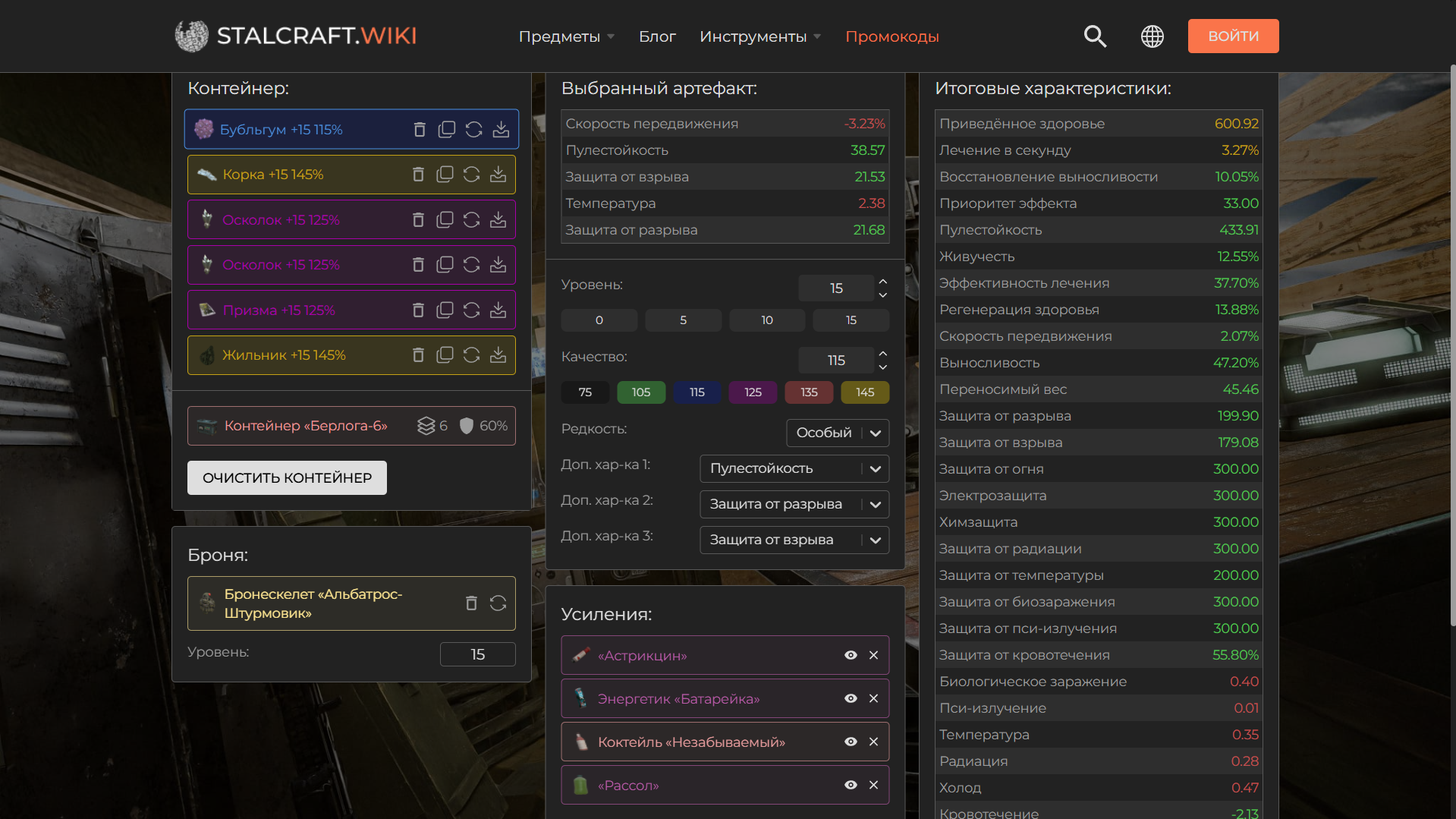The width and height of the screenshot is (1456, 819).
Task: Remove Энергетик «Батарейка» boost
Action: tap(873, 698)
